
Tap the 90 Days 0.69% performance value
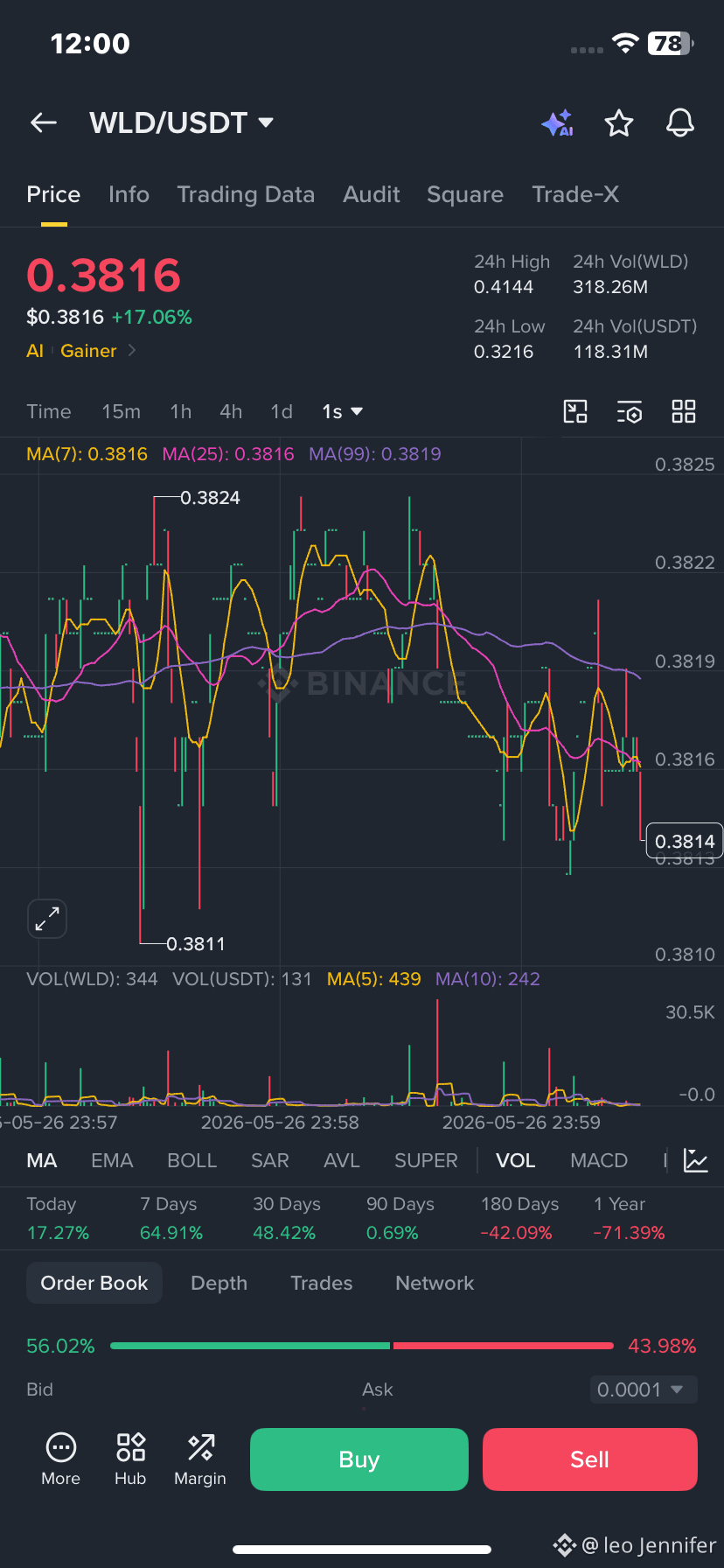coord(393,1233)
